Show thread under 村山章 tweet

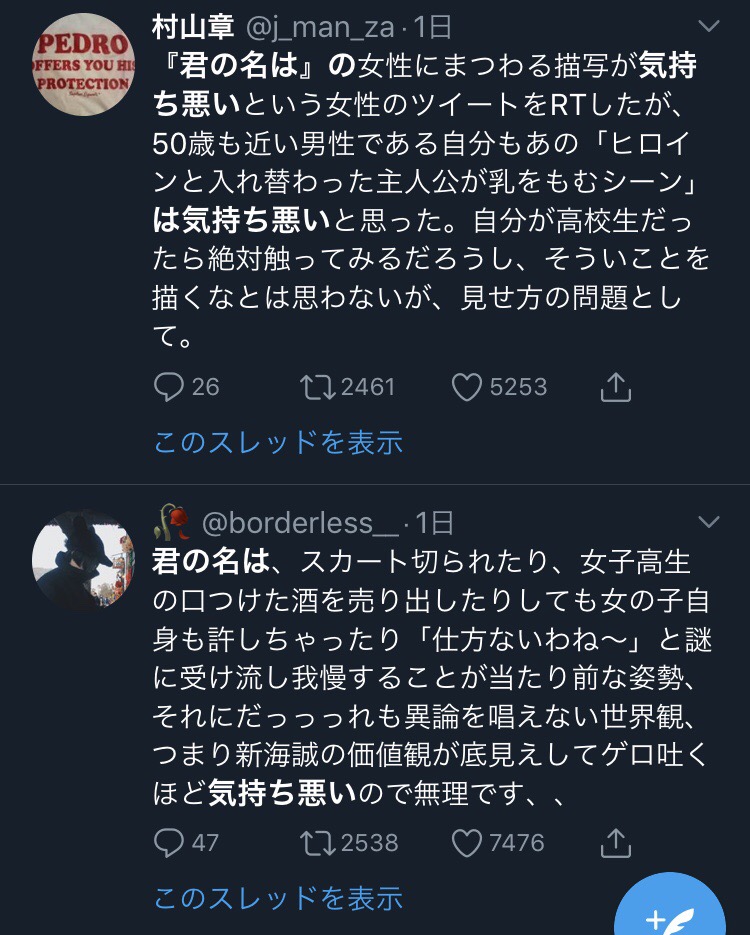click(x=278, y=442)
